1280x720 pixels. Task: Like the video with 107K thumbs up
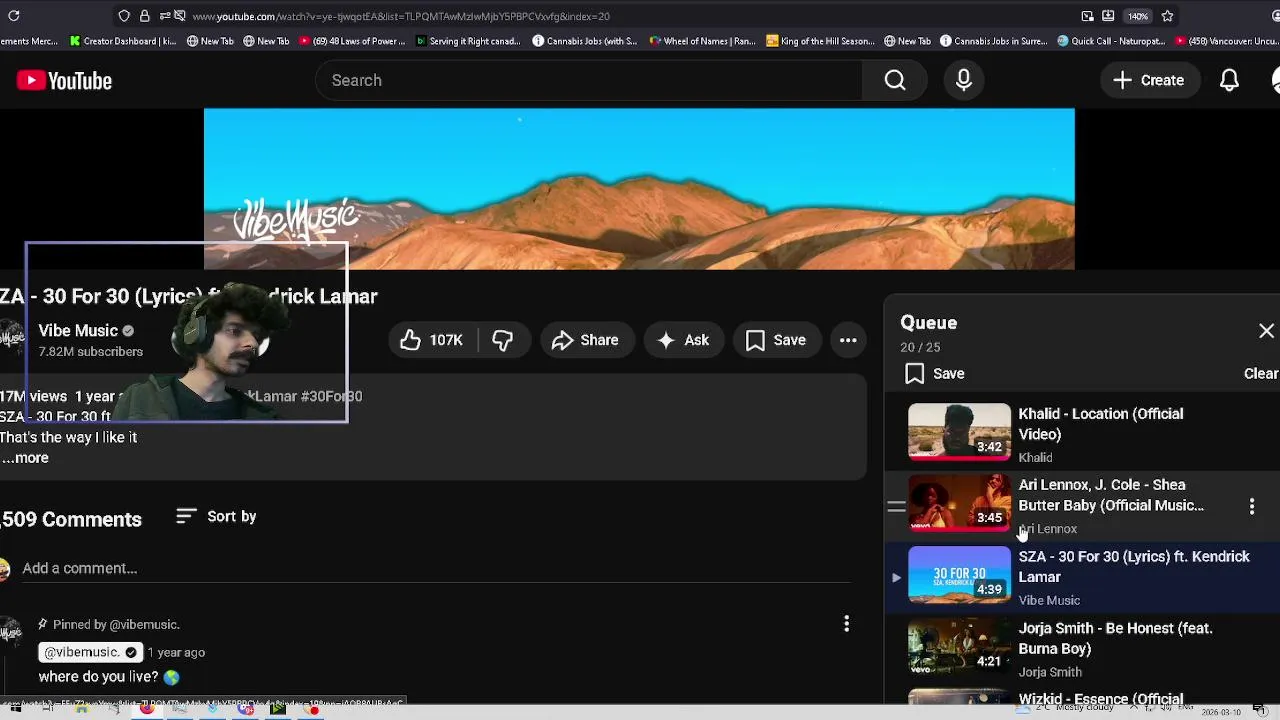[432, 340]
